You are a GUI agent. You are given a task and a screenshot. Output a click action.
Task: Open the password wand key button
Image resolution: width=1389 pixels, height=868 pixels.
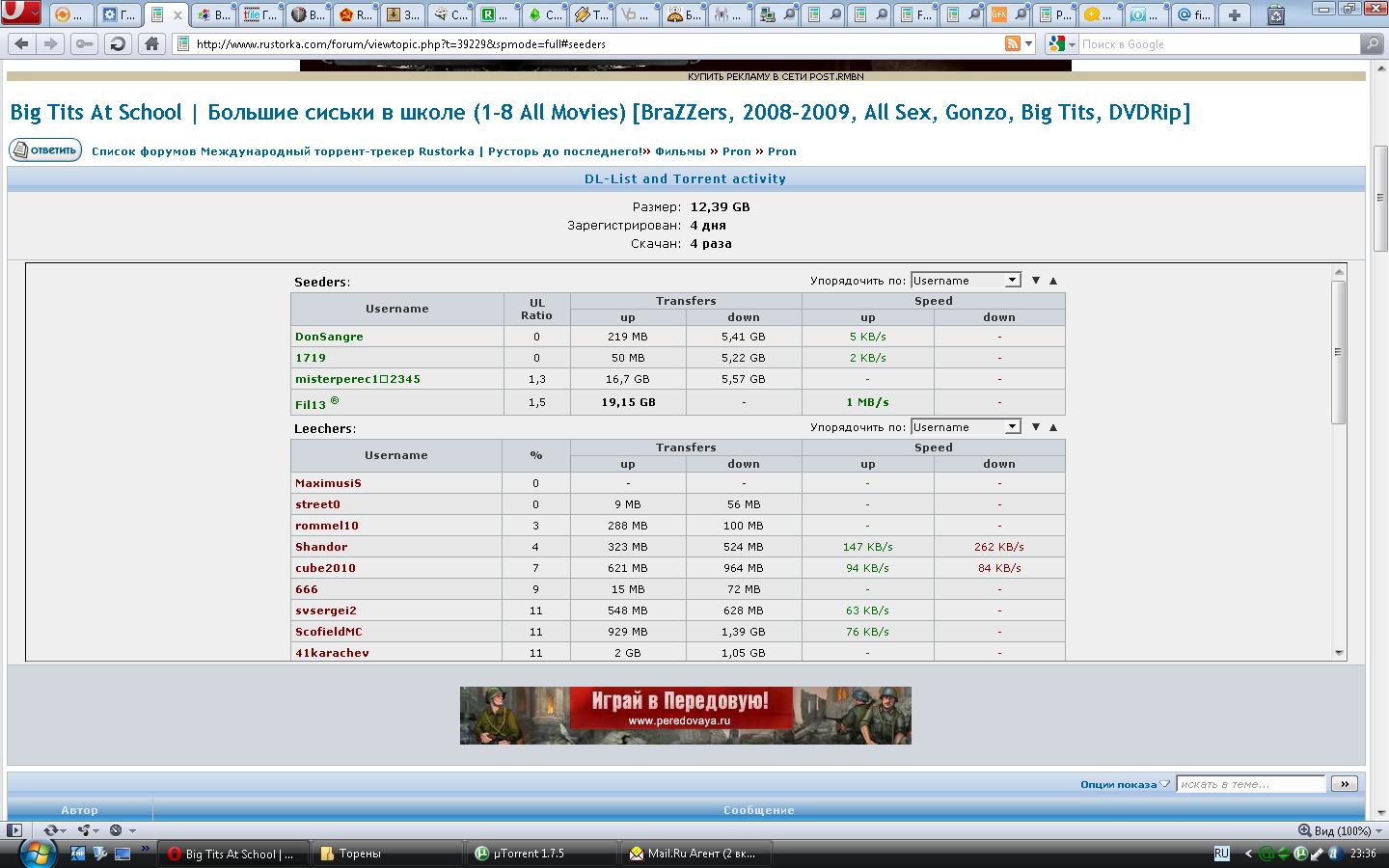click(x=85, y=43)
